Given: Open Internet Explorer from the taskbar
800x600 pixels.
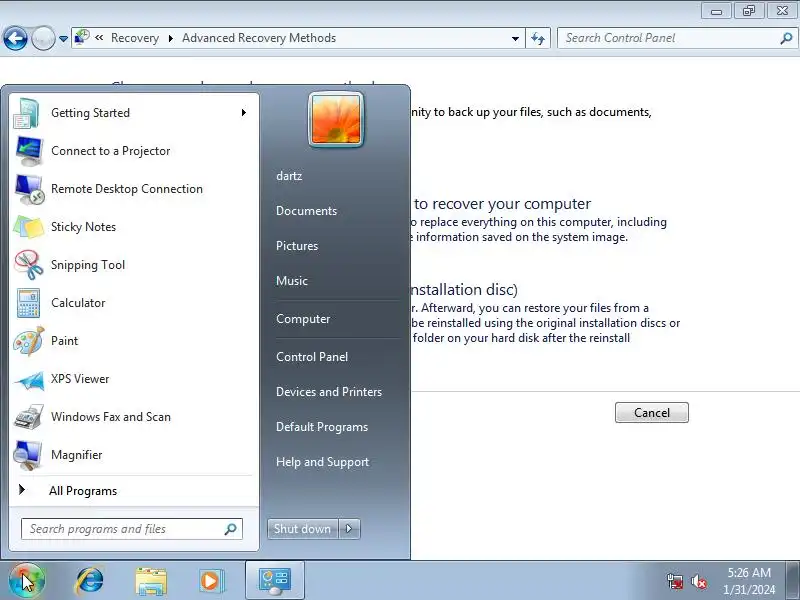Looking at the screenshot, I should (89, 581).
